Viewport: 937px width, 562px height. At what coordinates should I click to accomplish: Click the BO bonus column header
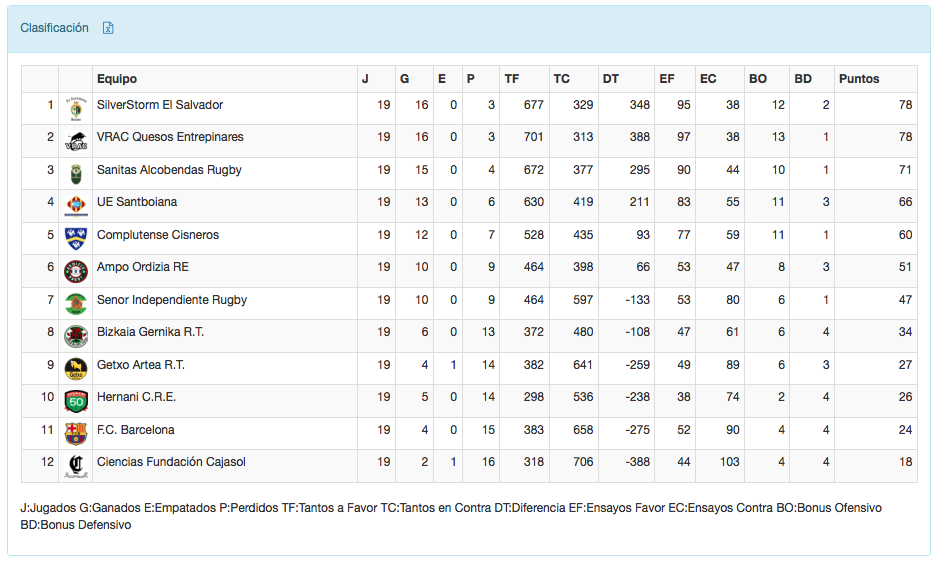(x=758, y=79)
